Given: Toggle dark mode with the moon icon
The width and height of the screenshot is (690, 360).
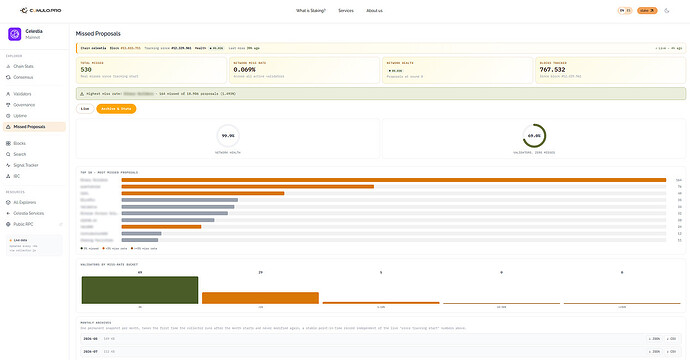Looking at the screenshot, I should coord(667,11).
